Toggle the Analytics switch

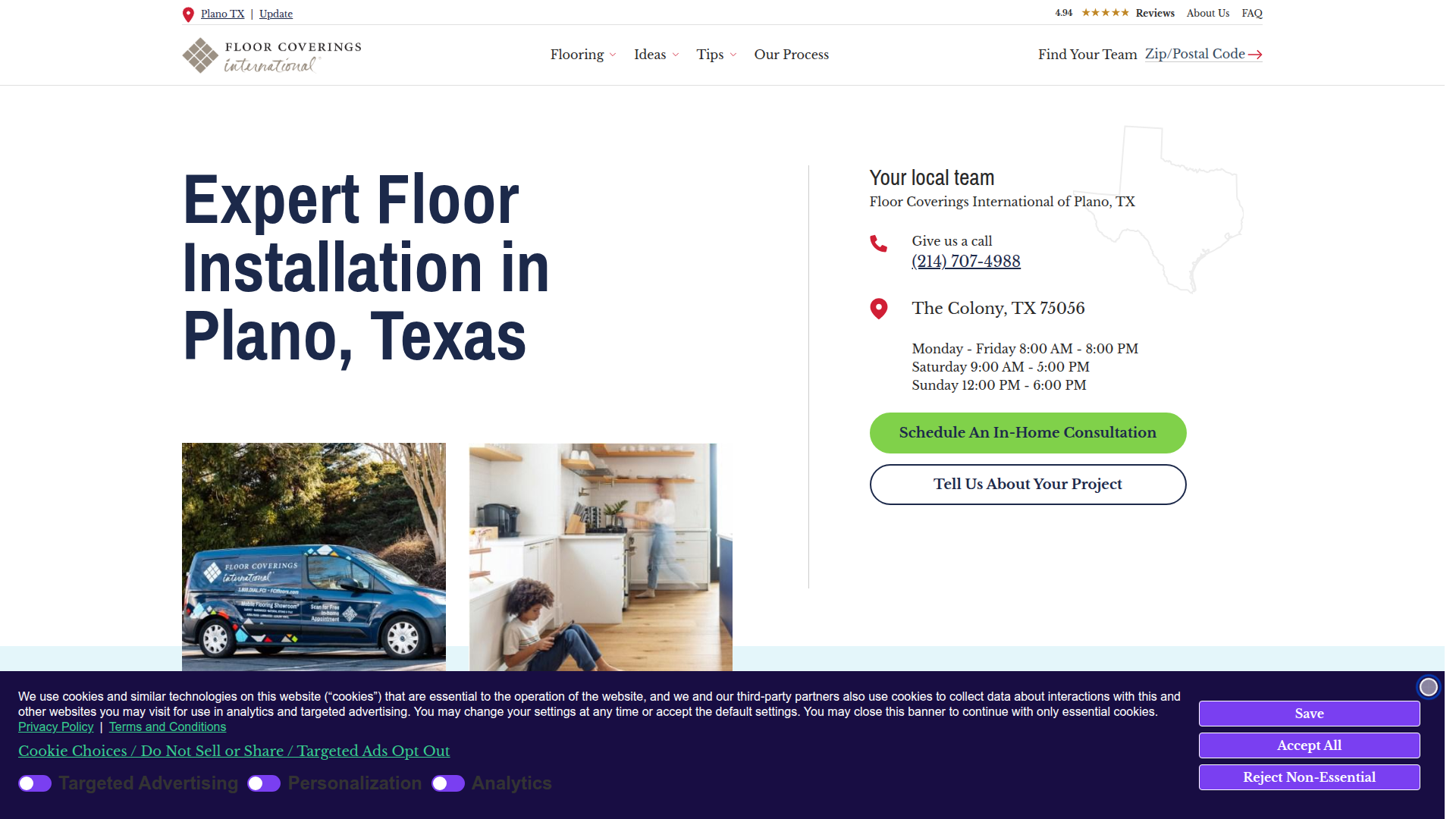[x=448, y=783]
